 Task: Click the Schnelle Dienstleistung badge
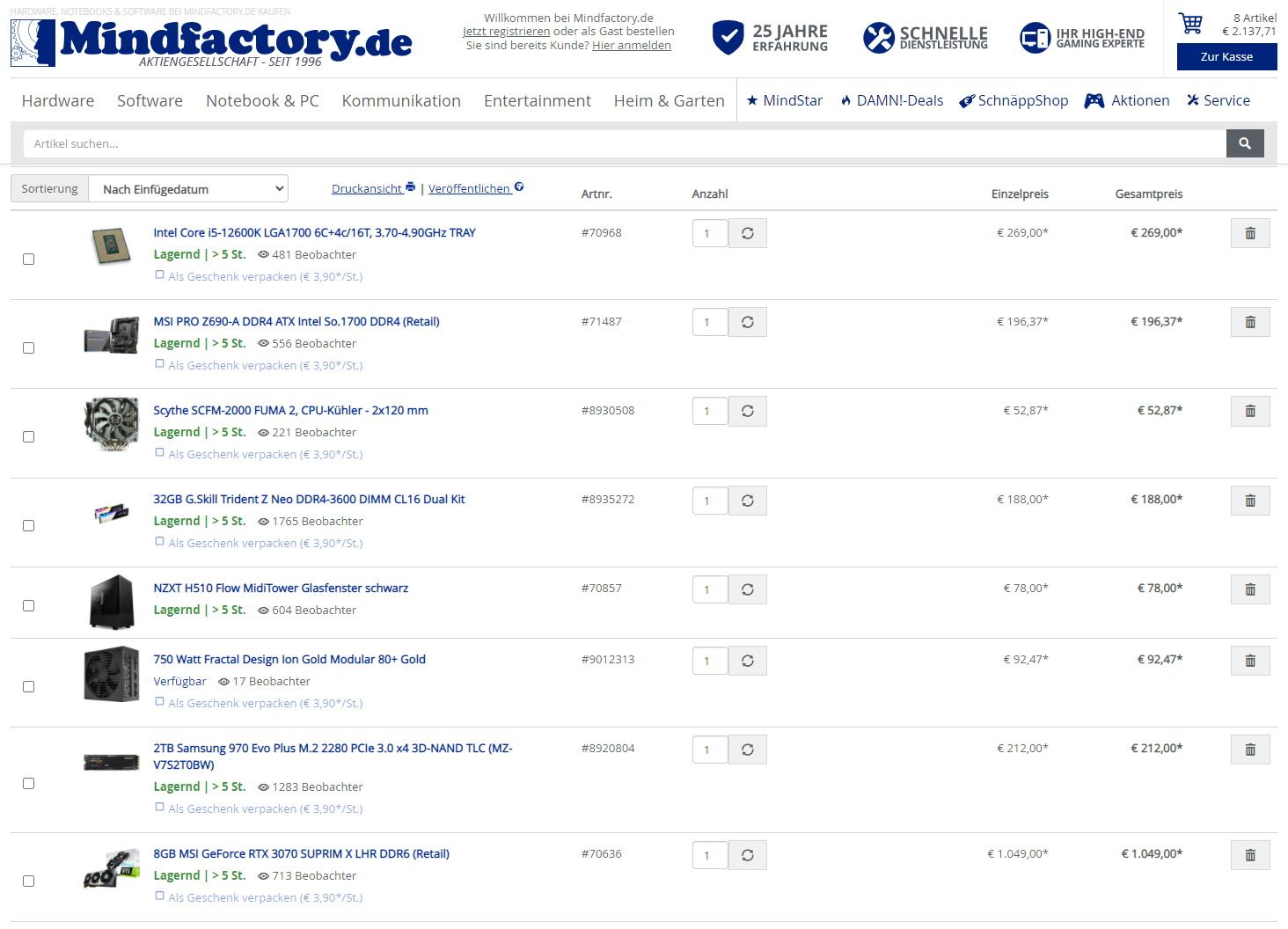[x=926, y=38]
